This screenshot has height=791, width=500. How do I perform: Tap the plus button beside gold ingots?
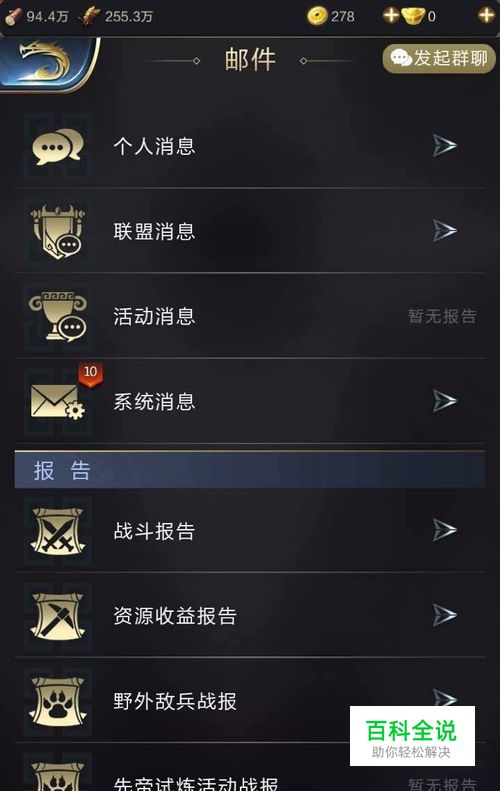point(486,16)
